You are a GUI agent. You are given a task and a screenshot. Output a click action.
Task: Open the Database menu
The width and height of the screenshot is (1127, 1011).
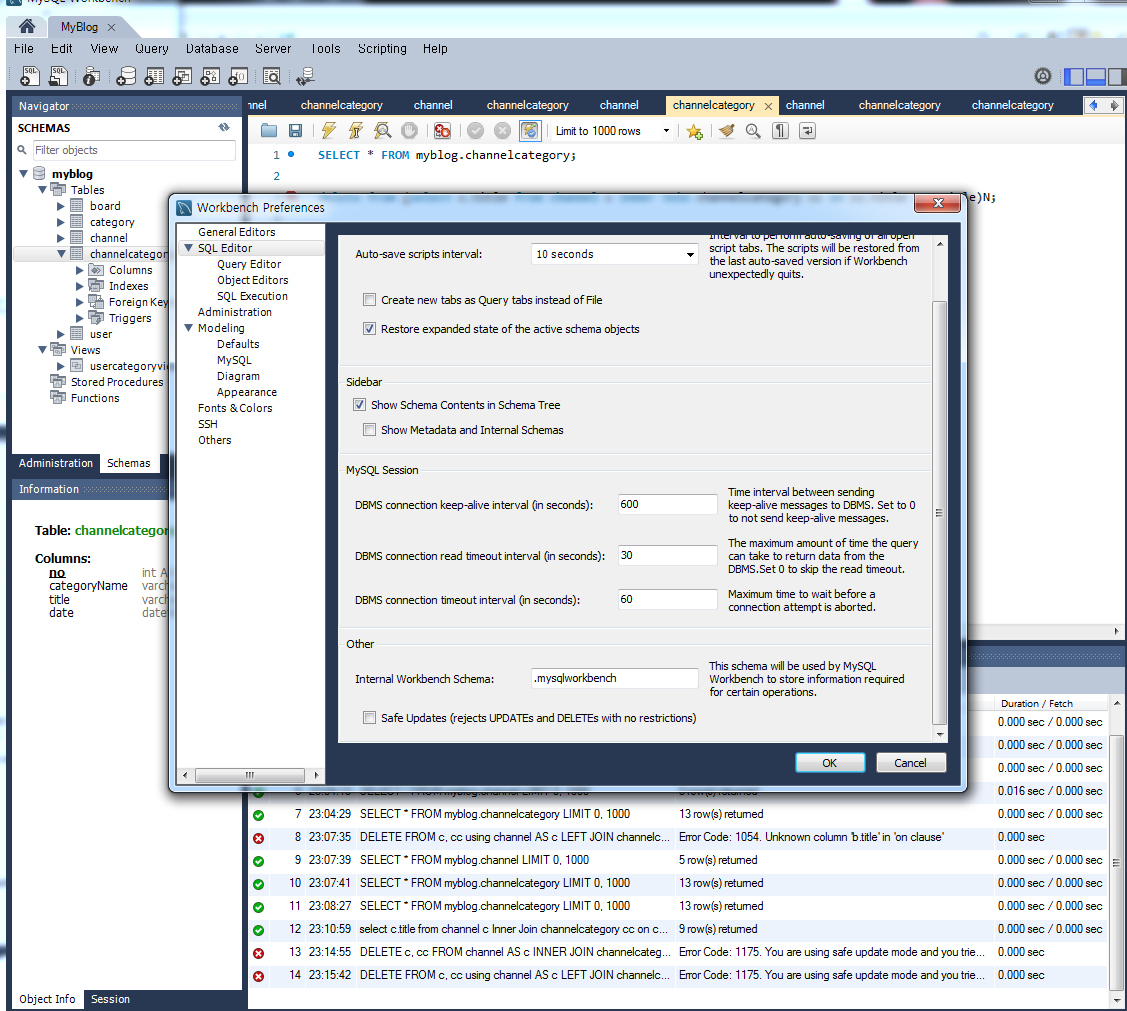(x=212, y=49)
